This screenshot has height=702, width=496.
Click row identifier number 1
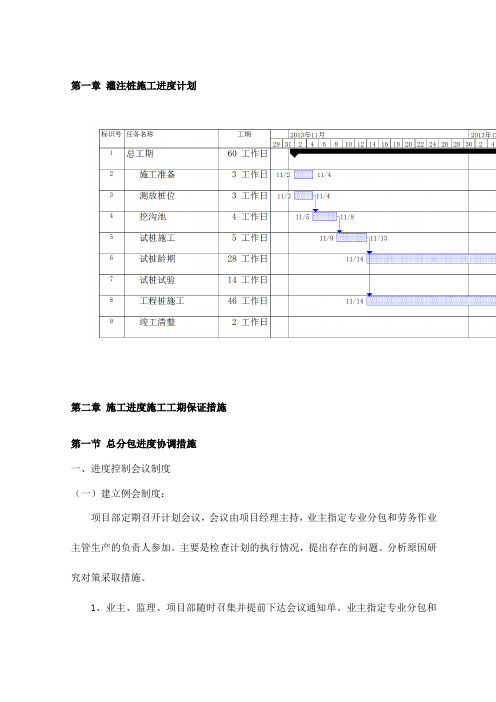coord(111,153)
